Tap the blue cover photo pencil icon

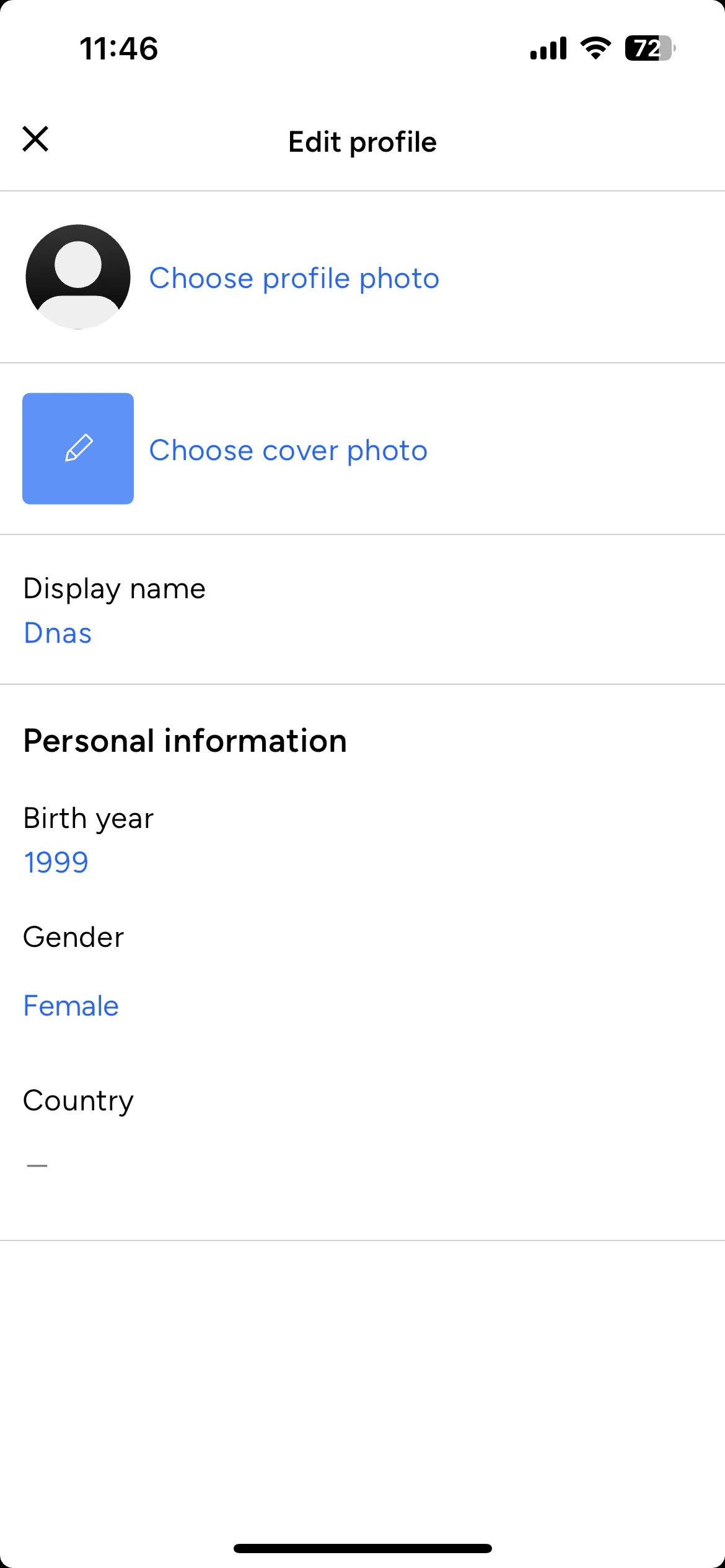[78, 448]
